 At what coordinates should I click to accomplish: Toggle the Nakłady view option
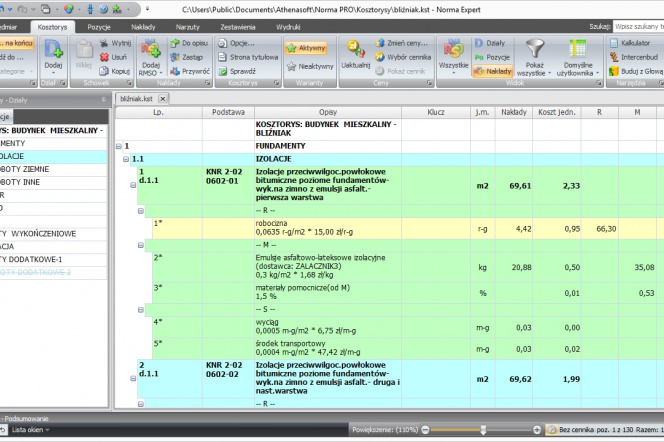coord(493,72)
